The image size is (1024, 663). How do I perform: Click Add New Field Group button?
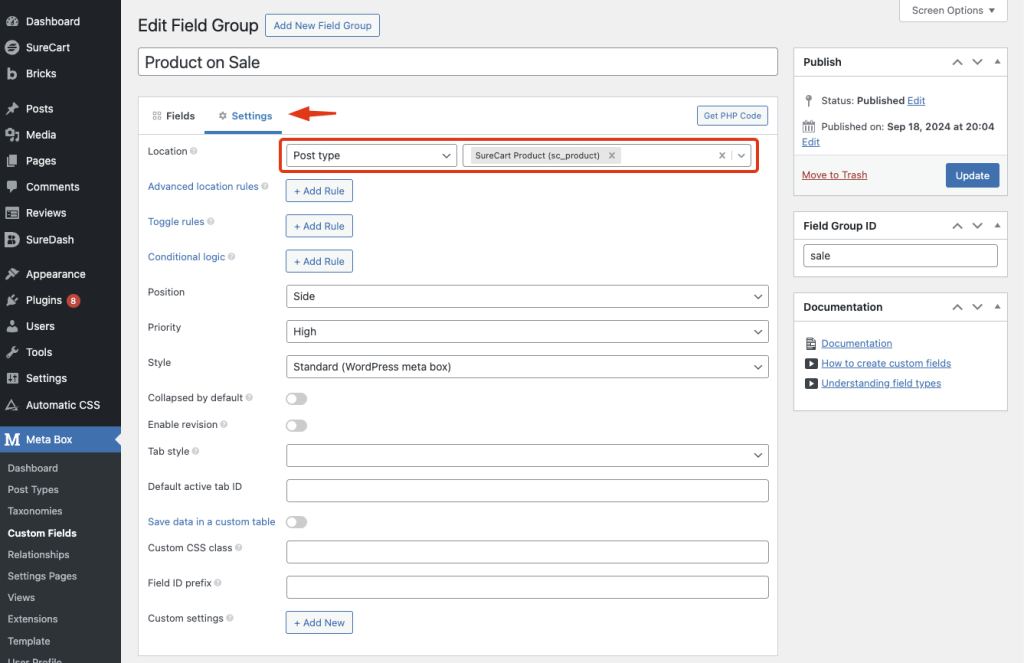click(323, 25)
